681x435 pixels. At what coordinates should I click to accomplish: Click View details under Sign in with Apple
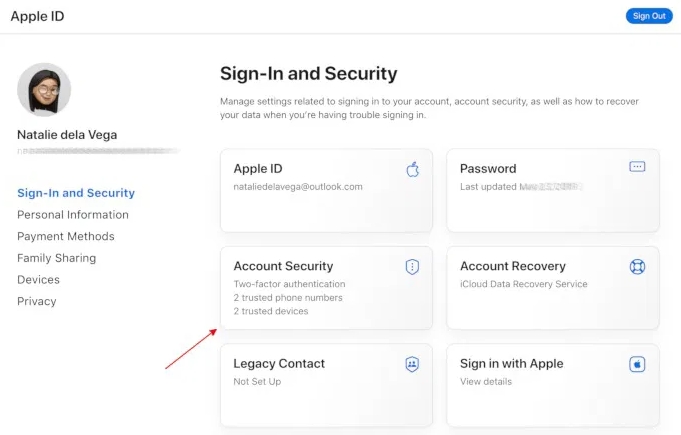click(485, 382)
